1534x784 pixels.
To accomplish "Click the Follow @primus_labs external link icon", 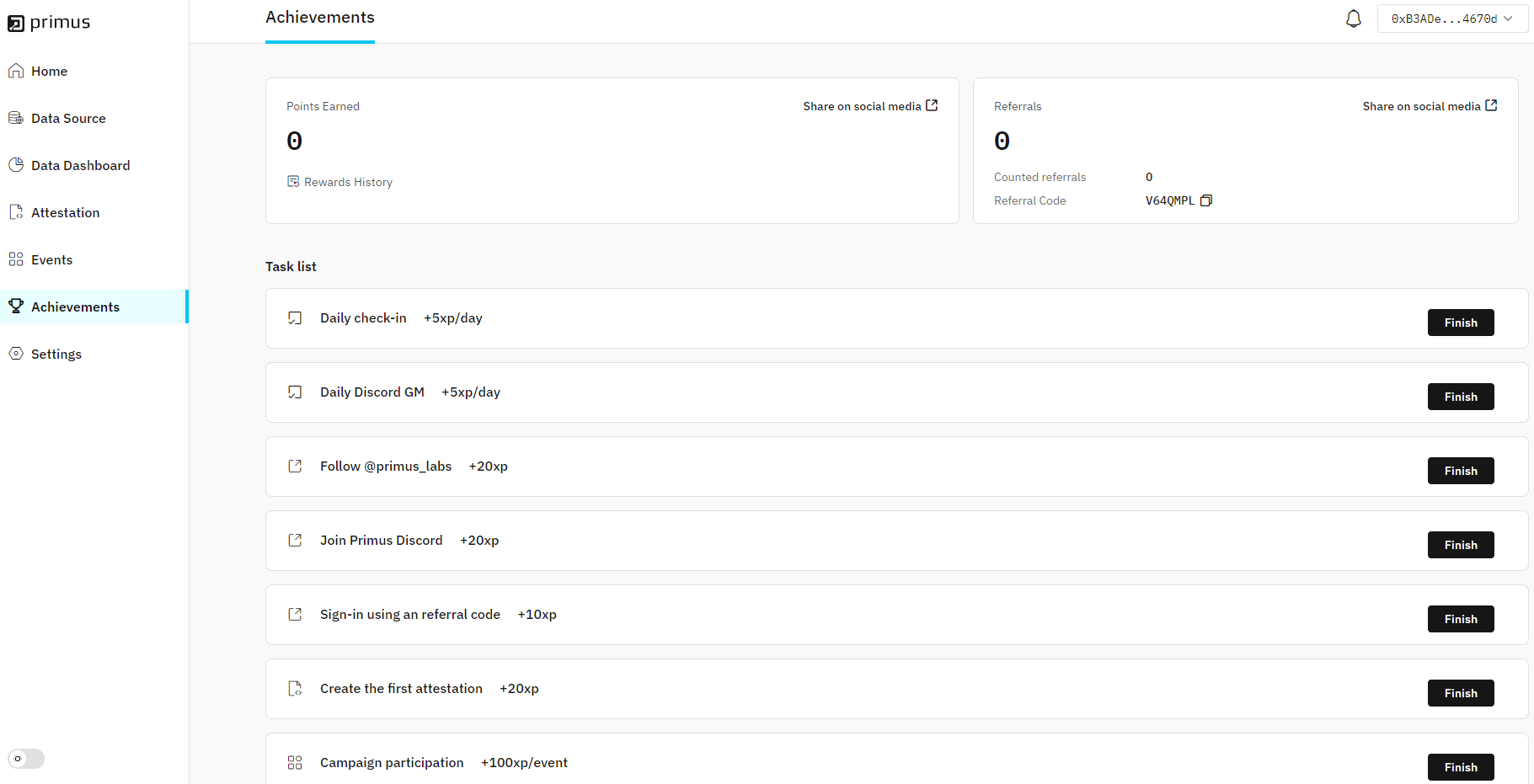I will (x=295, y=467).
